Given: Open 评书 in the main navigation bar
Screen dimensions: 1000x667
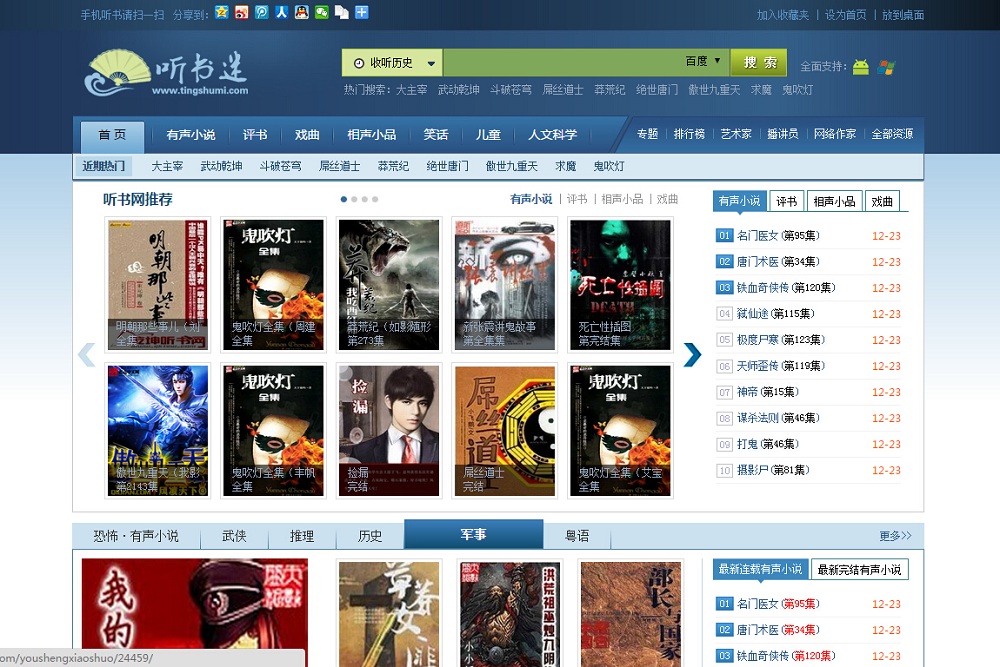Looking at the screenshot, I should (x=255, y=135).
